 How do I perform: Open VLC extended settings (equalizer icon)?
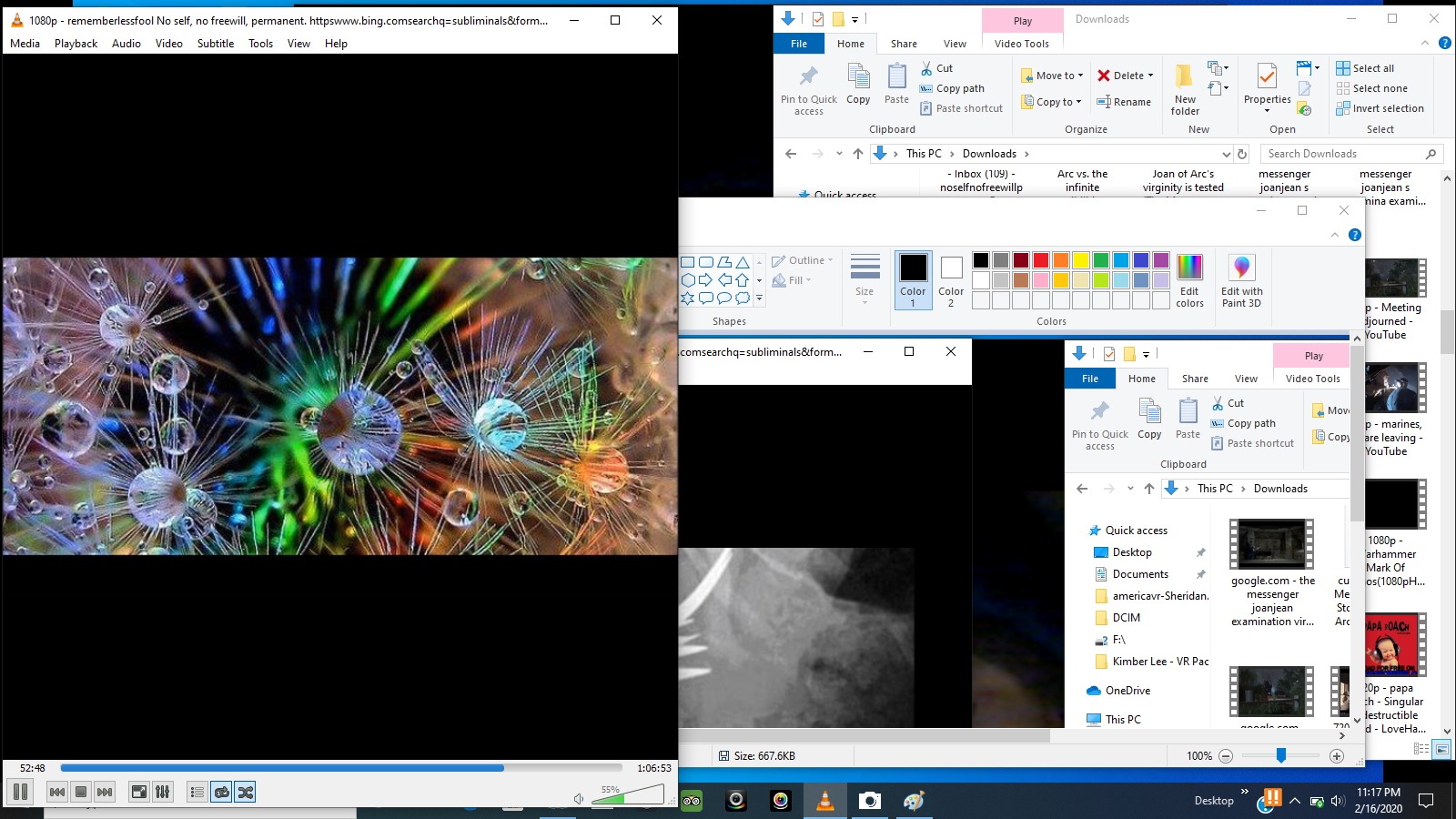[x=163, y=792]
